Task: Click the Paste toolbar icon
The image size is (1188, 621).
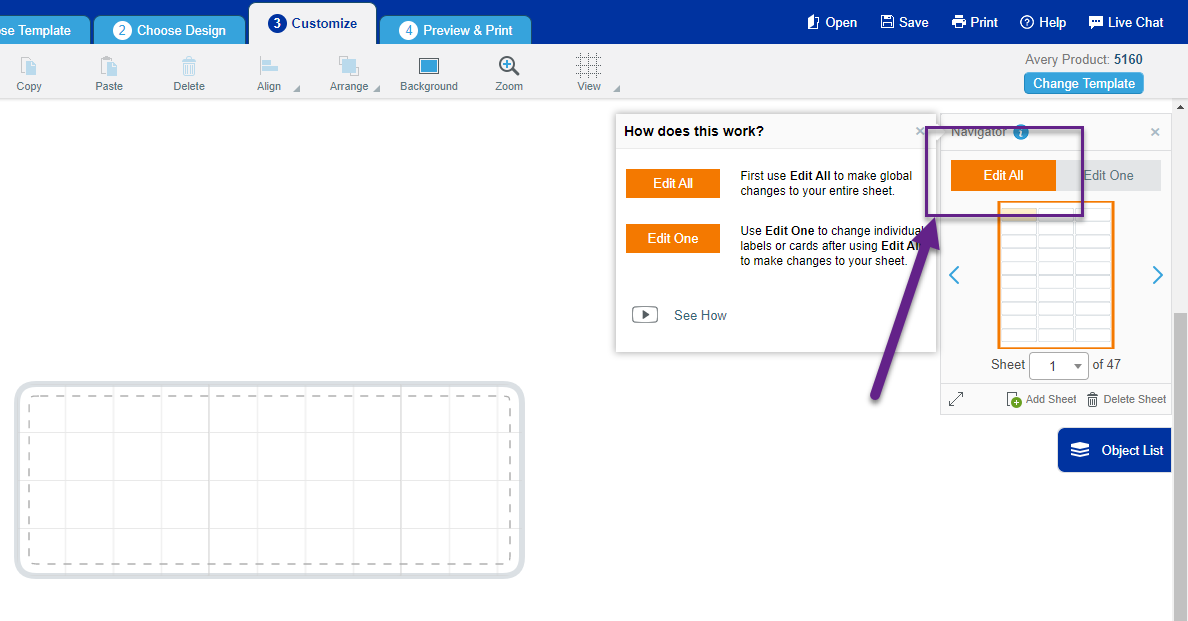Action: pos(108,67)
